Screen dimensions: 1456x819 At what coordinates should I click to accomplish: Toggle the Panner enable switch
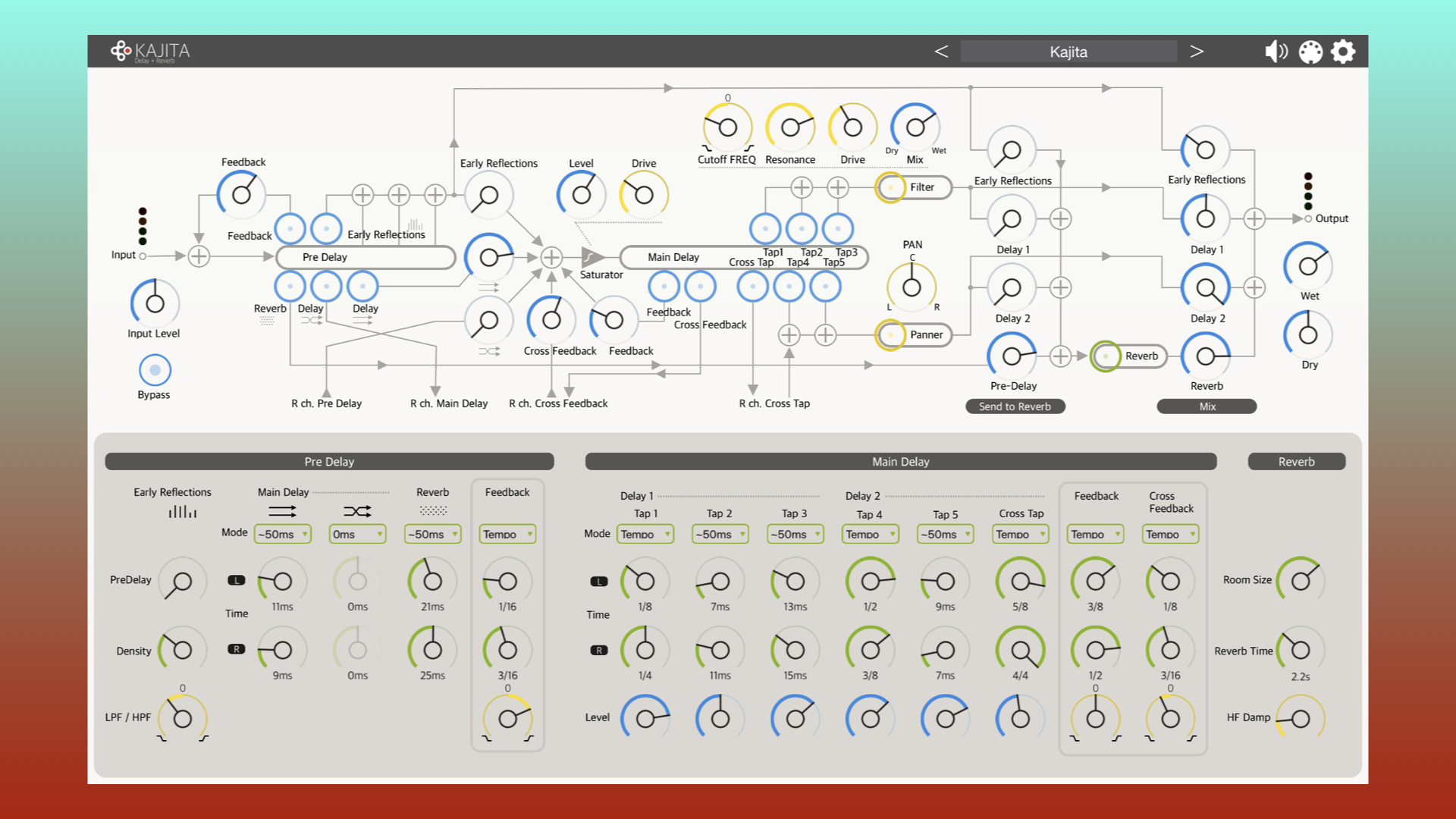(x=890, y=334)
